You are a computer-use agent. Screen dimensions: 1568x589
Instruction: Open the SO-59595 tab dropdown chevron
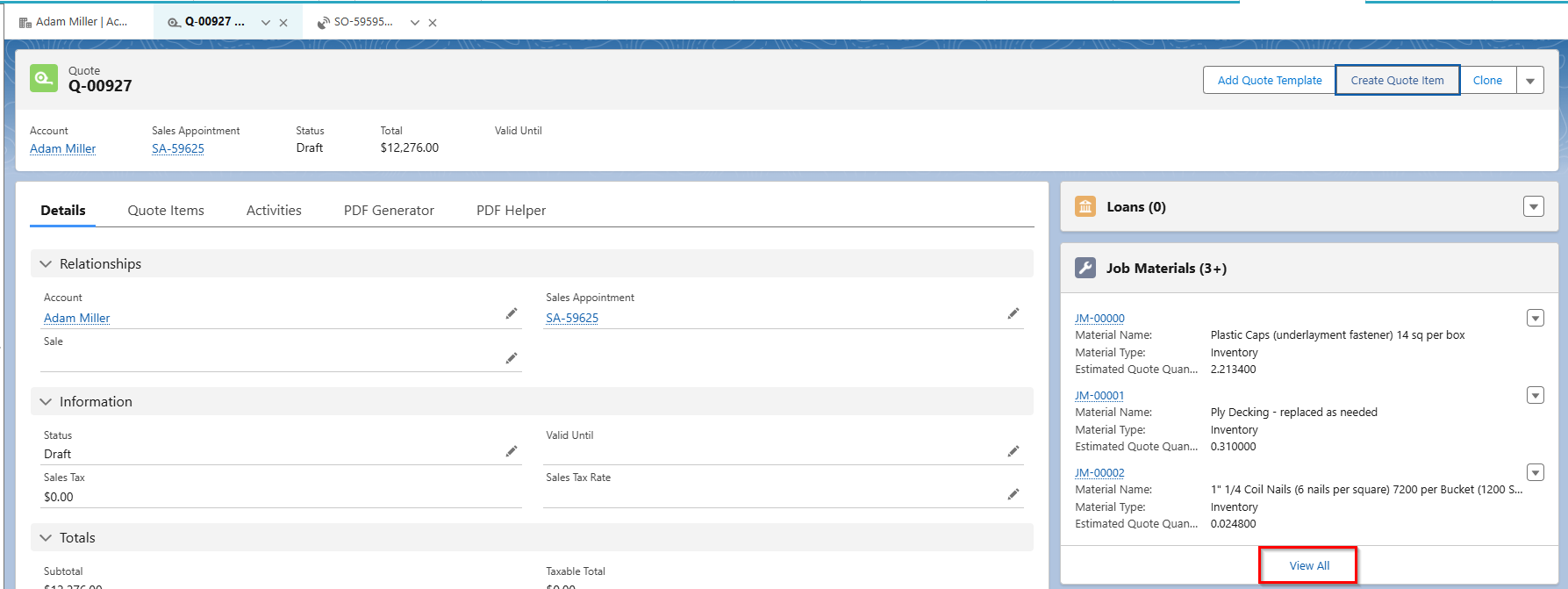(415, 23)
